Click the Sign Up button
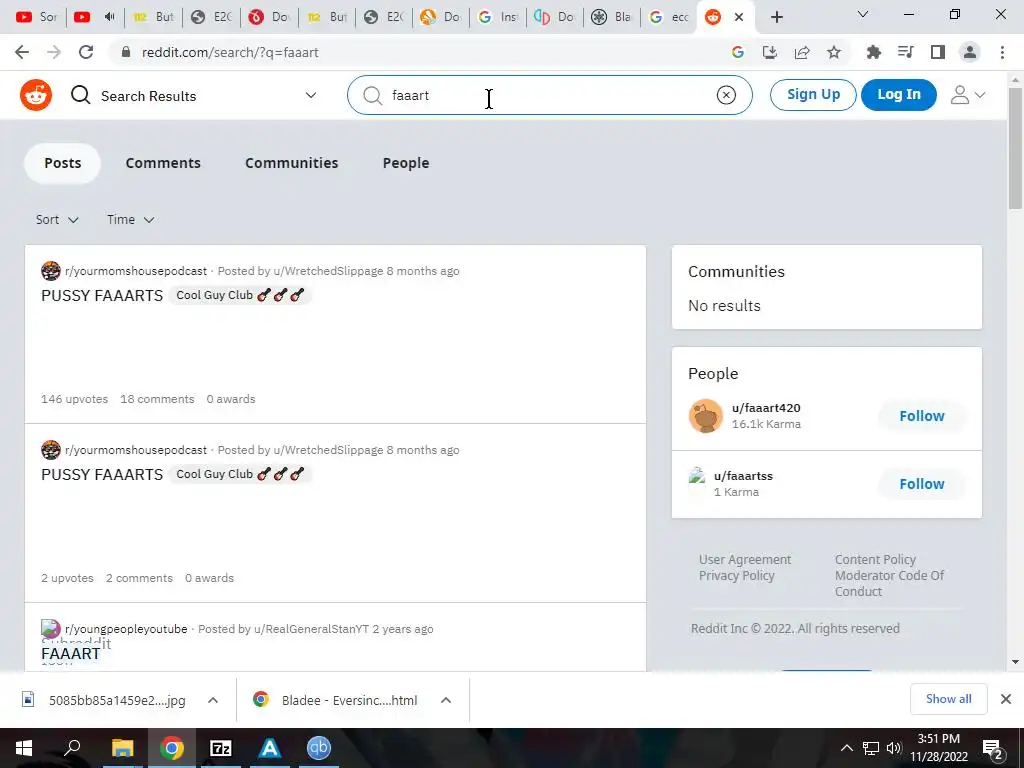Image resolution: width=1024 pixels, height=768 pixels. [x=813, y=95]
